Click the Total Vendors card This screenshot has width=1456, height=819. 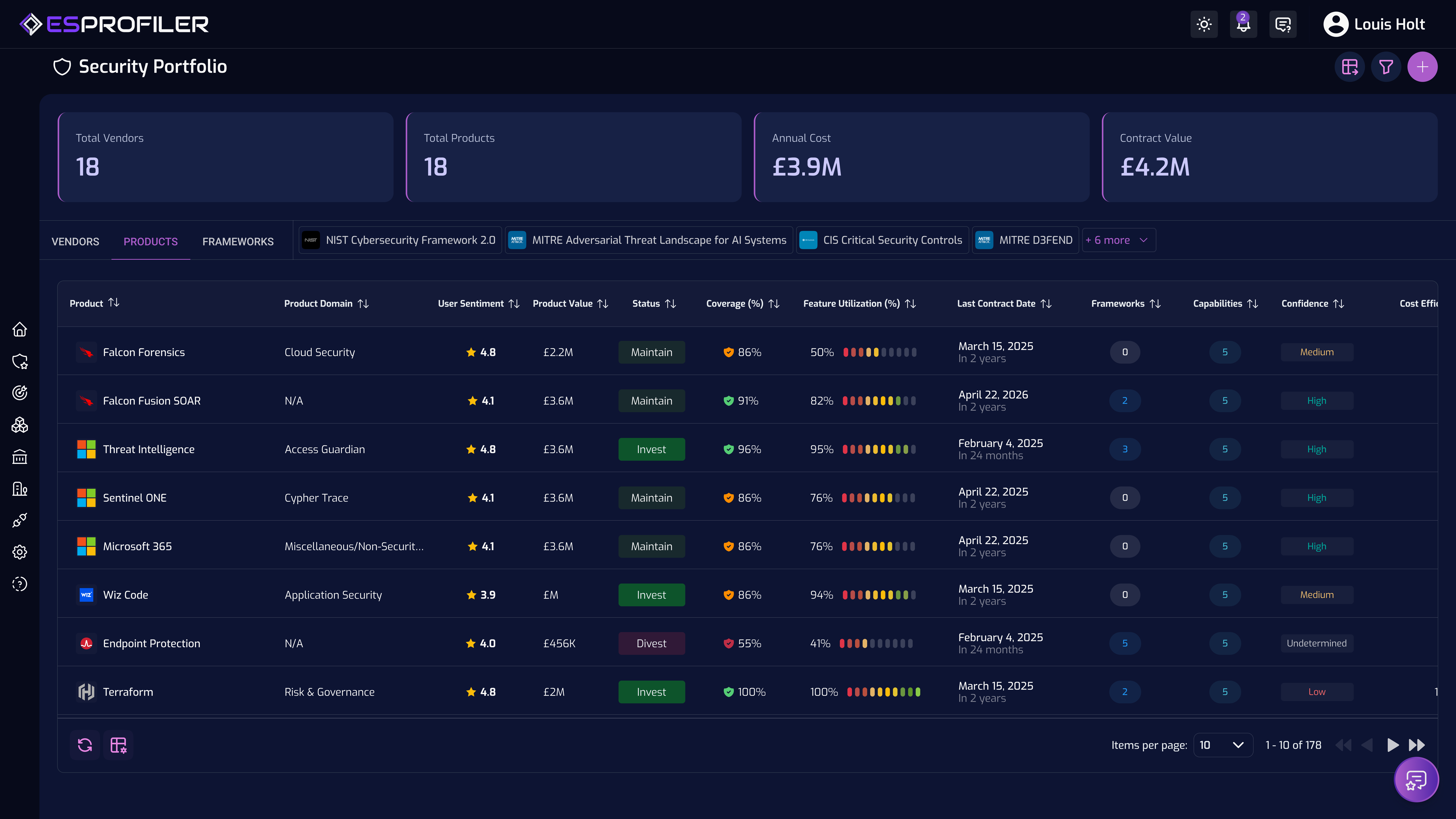pos(226,157)
